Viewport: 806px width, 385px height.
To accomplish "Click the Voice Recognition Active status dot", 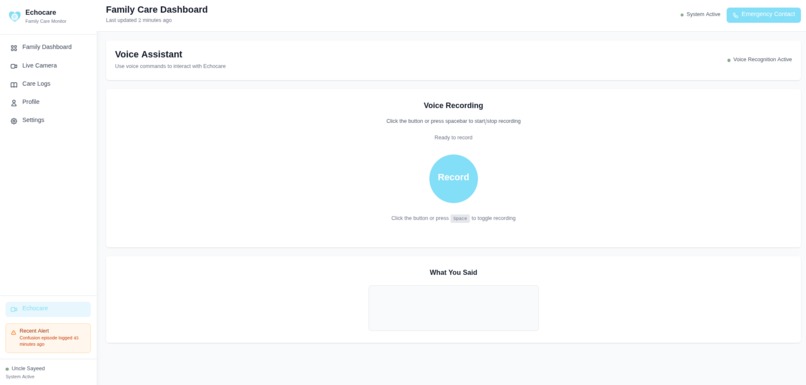I will 728,60.
